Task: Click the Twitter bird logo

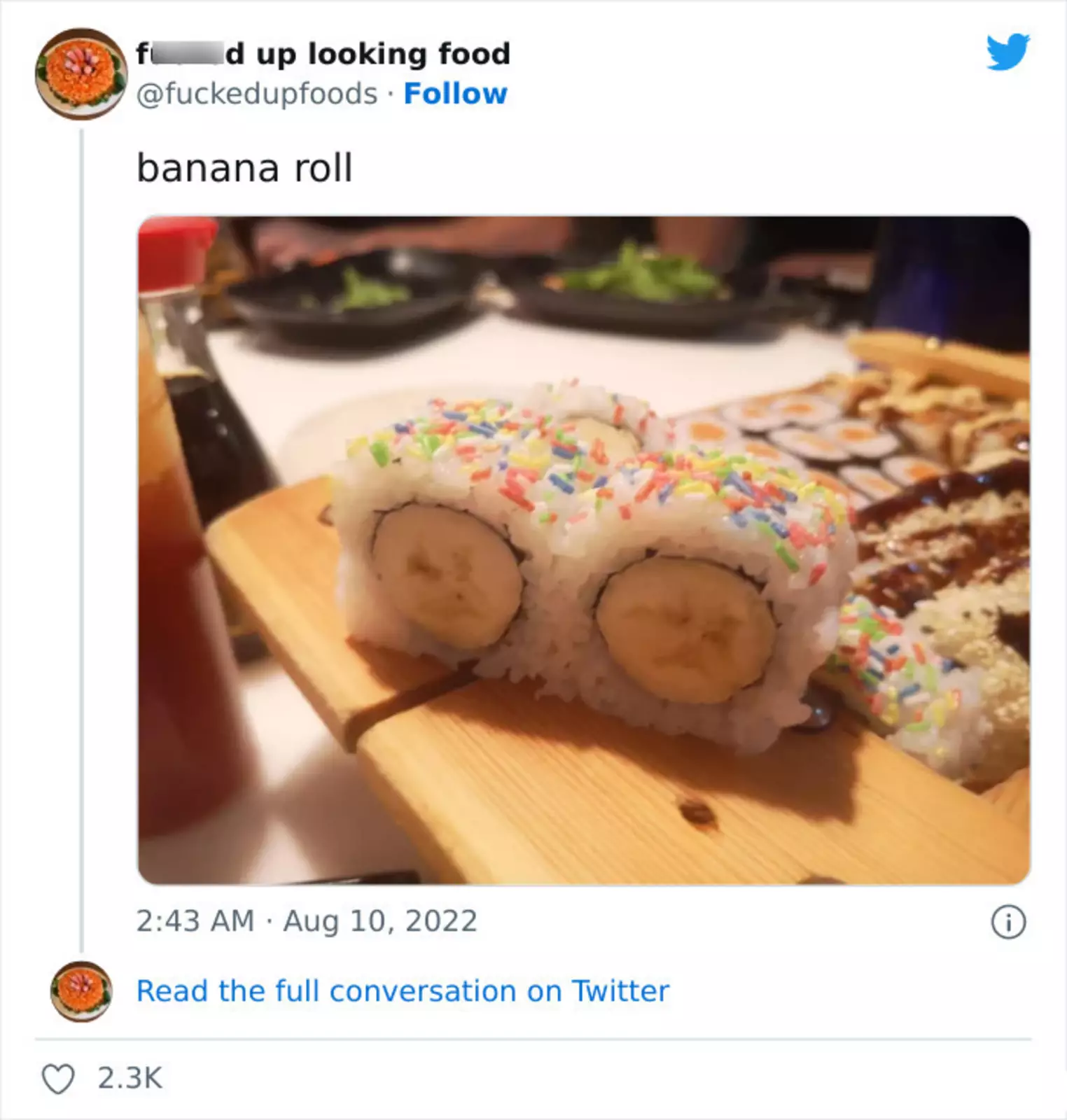Action: click(x=1007, y=52)
